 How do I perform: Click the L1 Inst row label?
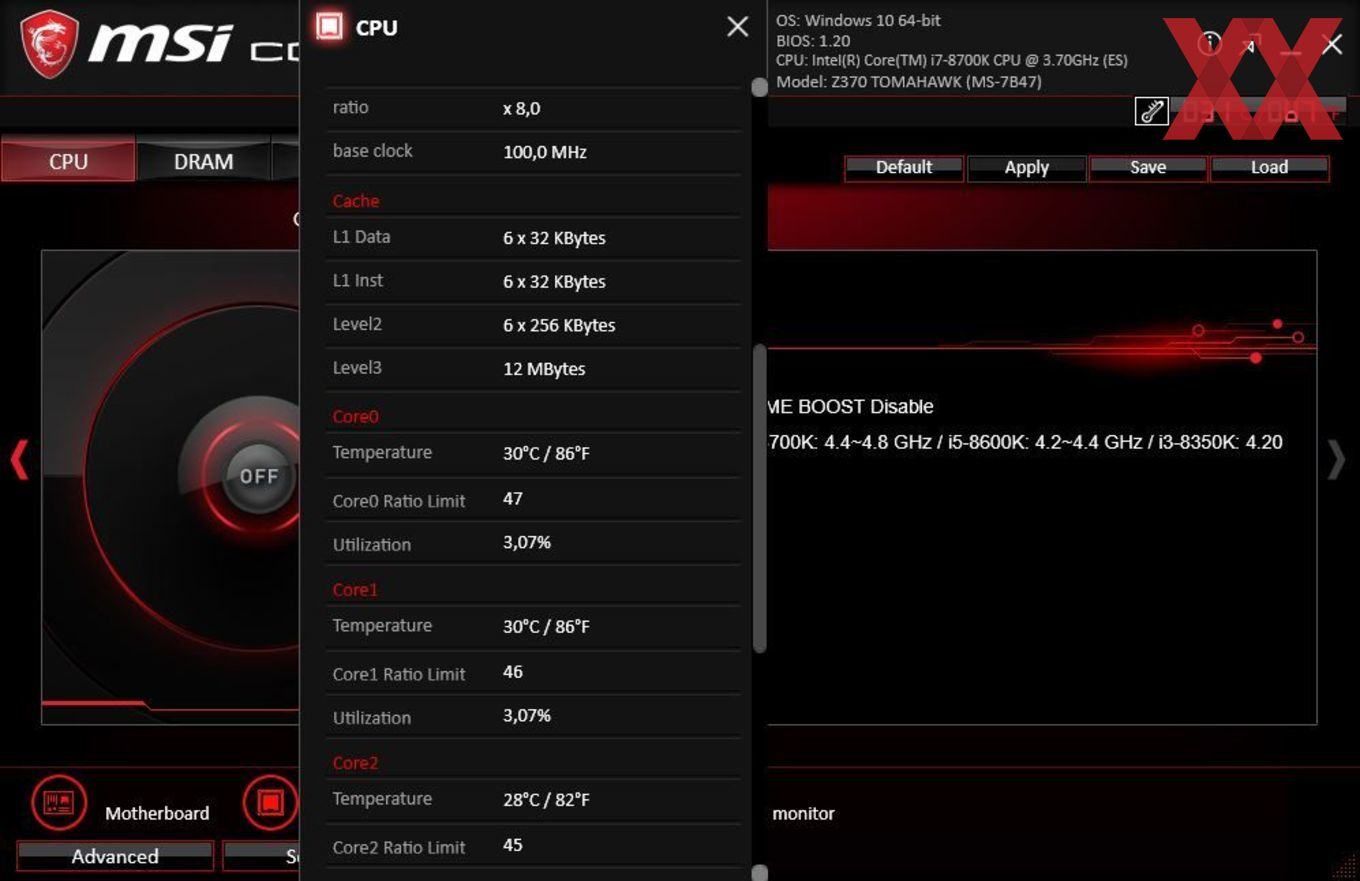point(358,281)
